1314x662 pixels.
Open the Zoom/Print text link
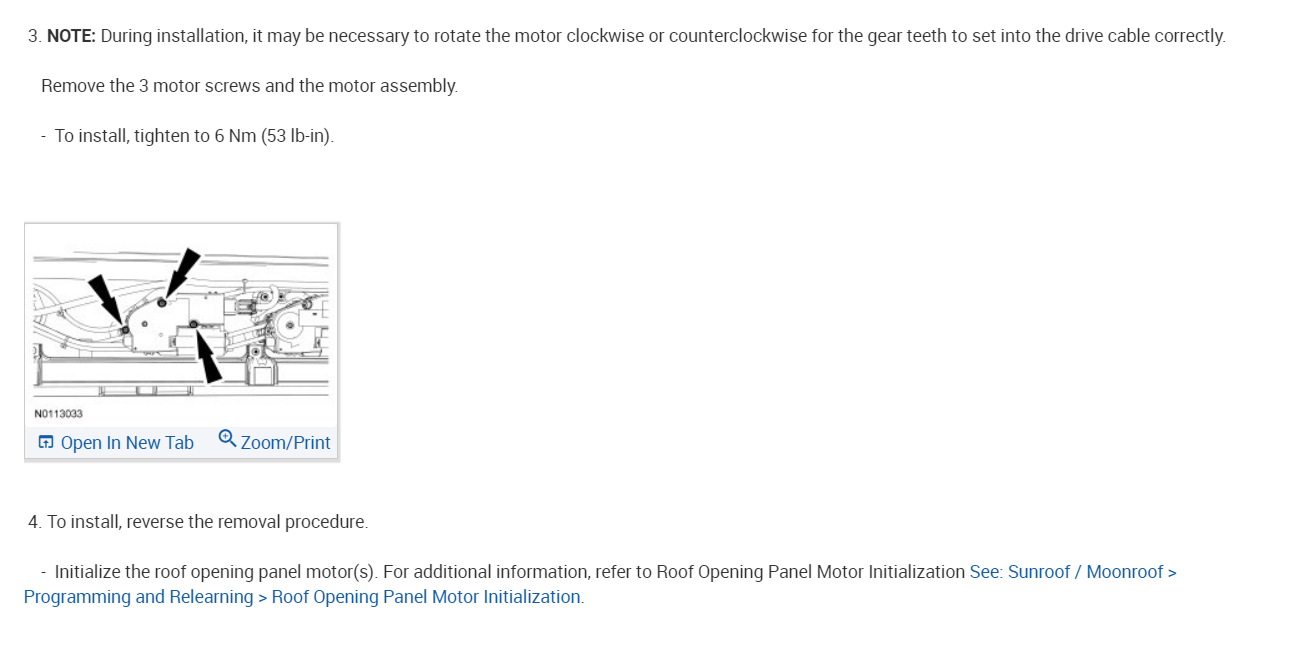[285, 443]
